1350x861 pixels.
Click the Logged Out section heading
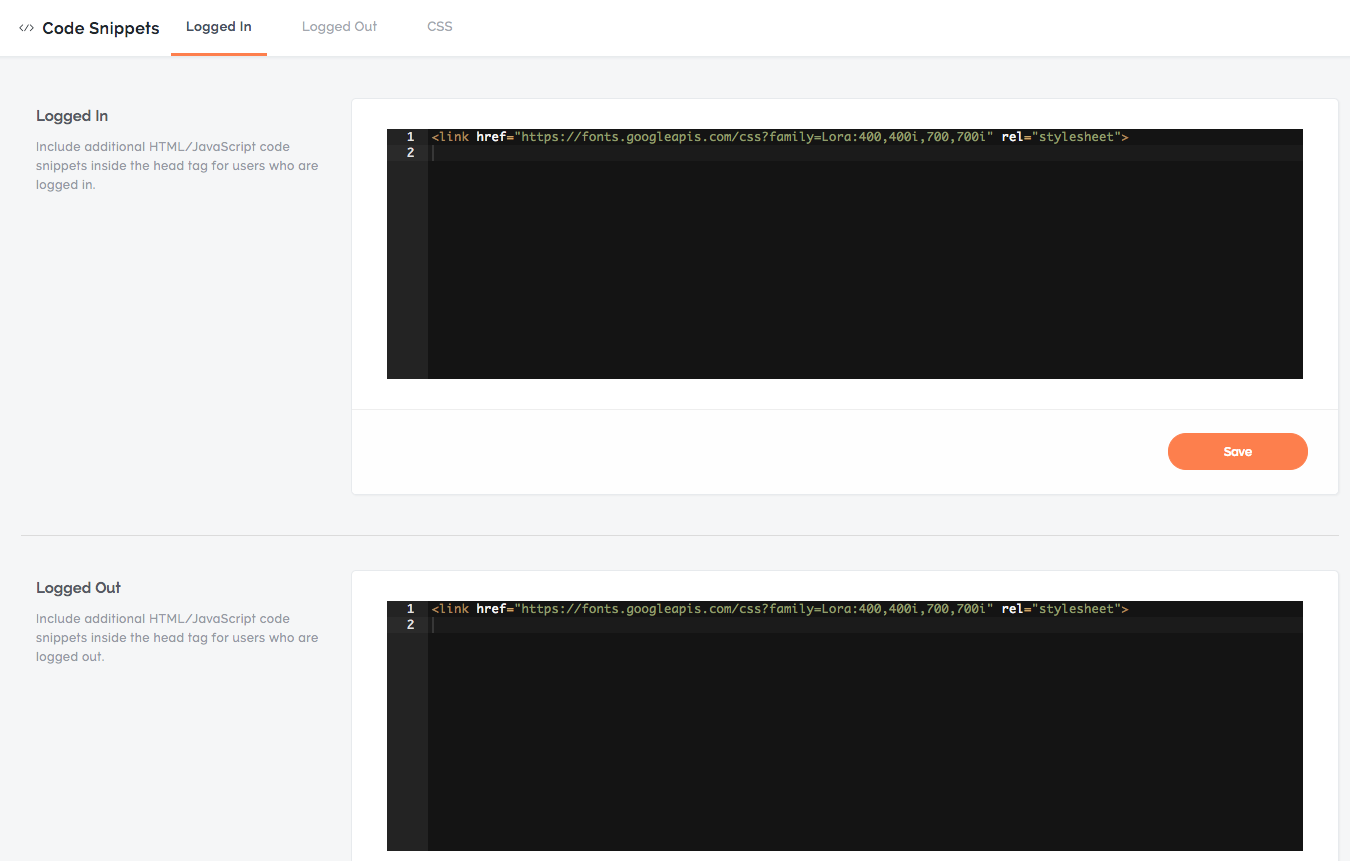(x=78, y=588)
